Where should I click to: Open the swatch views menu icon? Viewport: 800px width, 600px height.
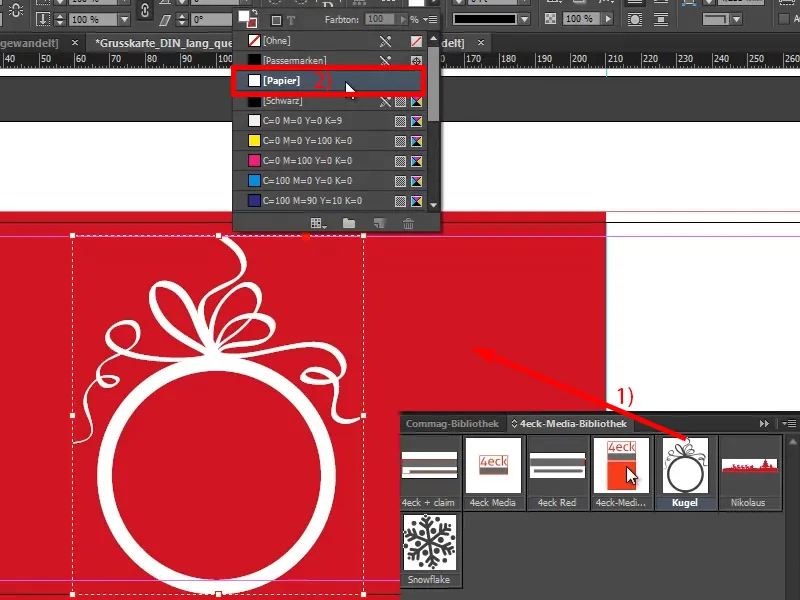point(317,223)
